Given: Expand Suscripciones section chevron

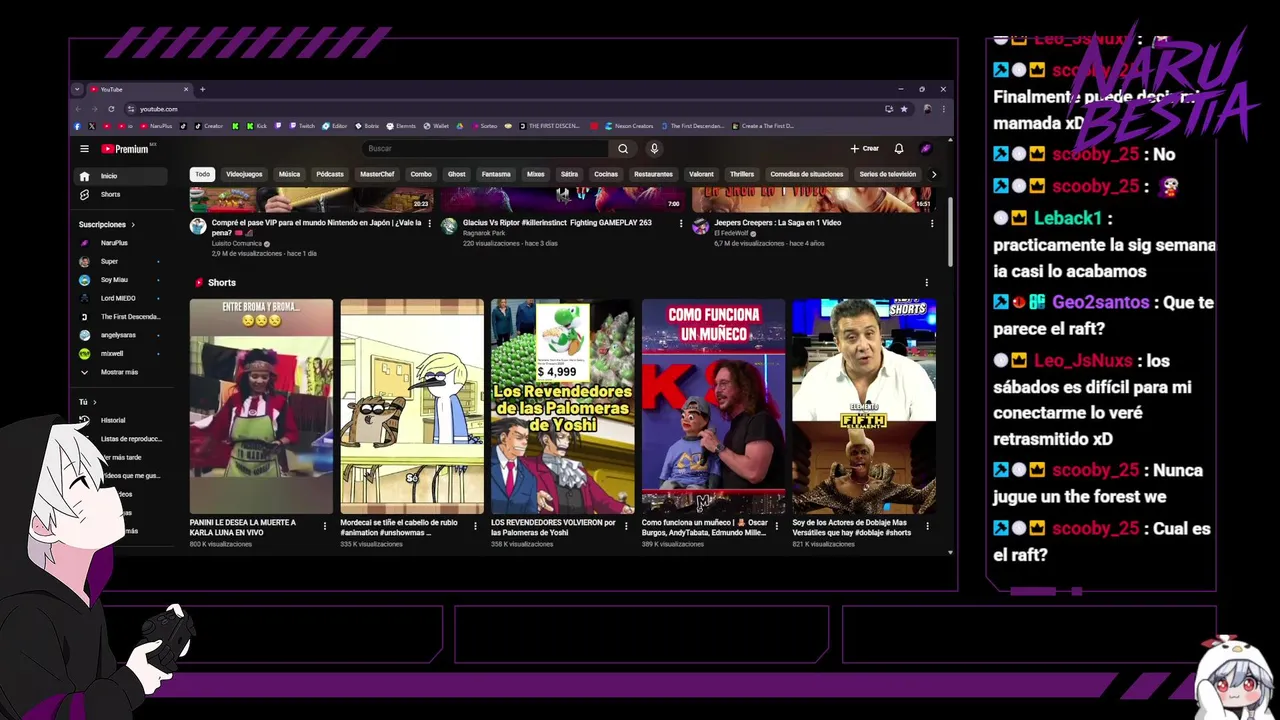Looking at the screenshot, I should [133, 225].
